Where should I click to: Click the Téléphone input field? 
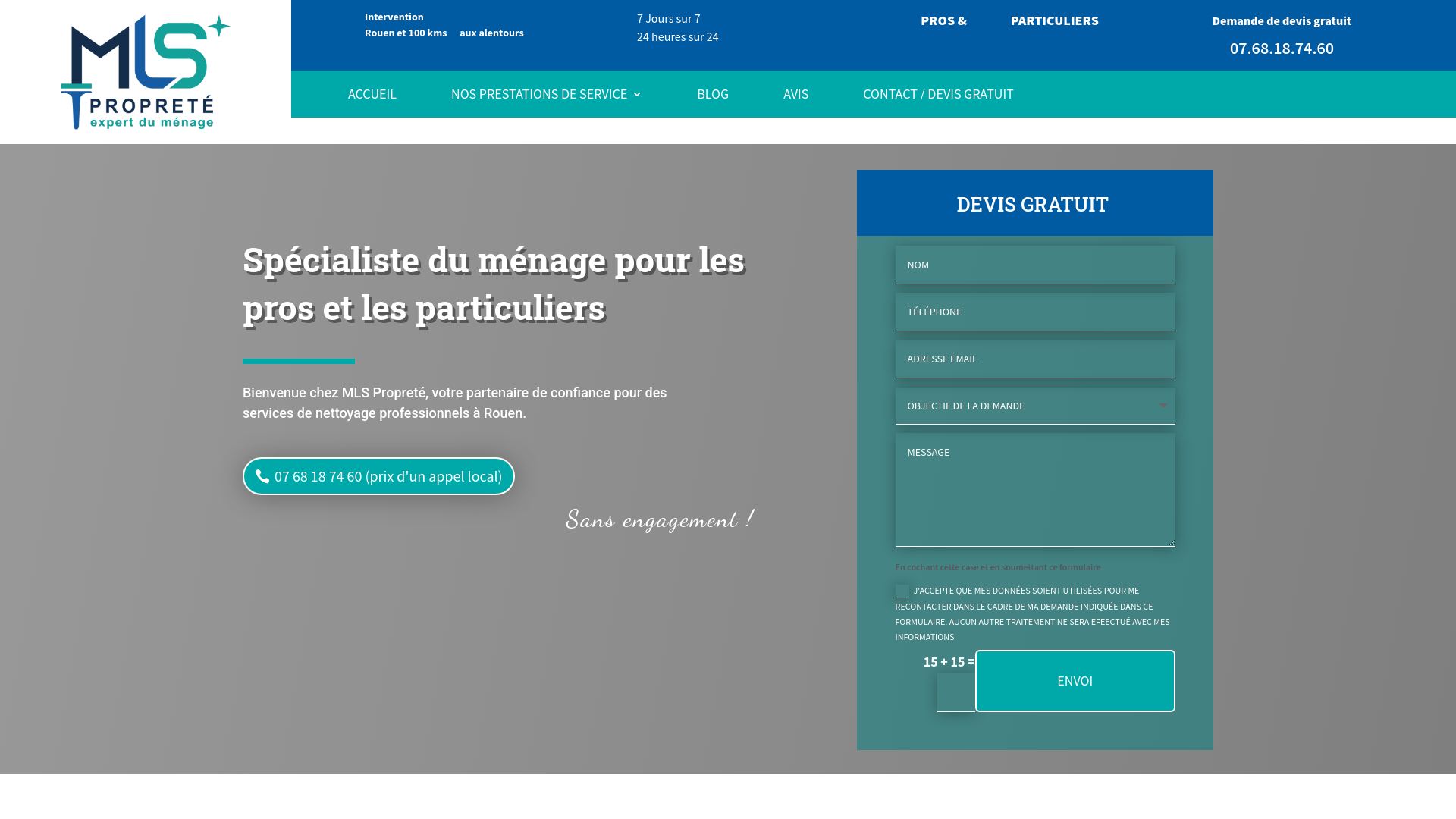click(x=1034, y=312)
